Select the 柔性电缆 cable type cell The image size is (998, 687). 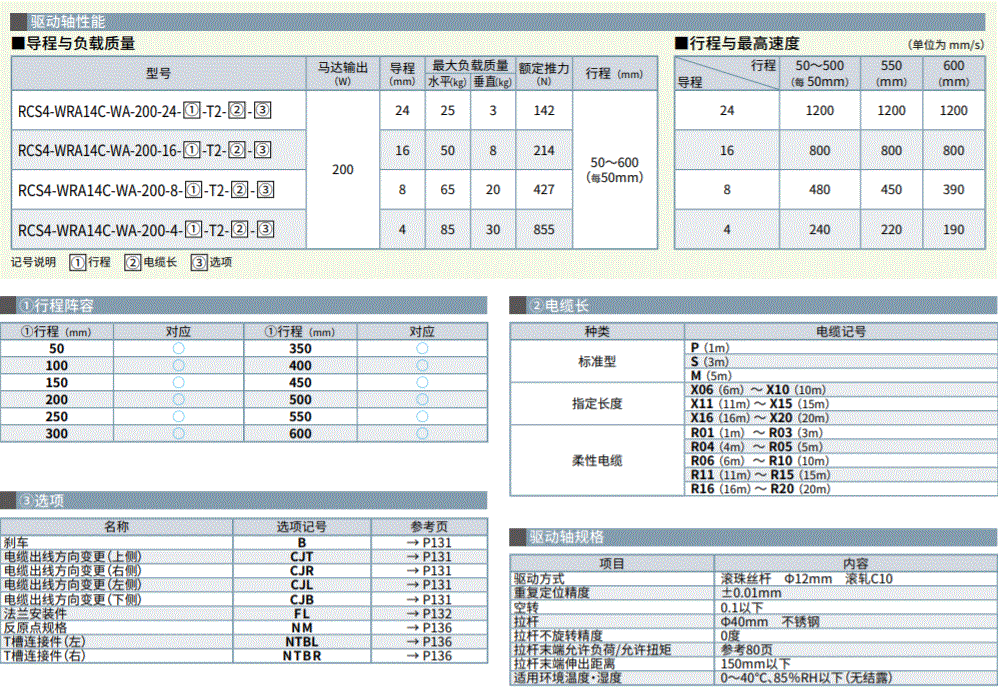597,460
